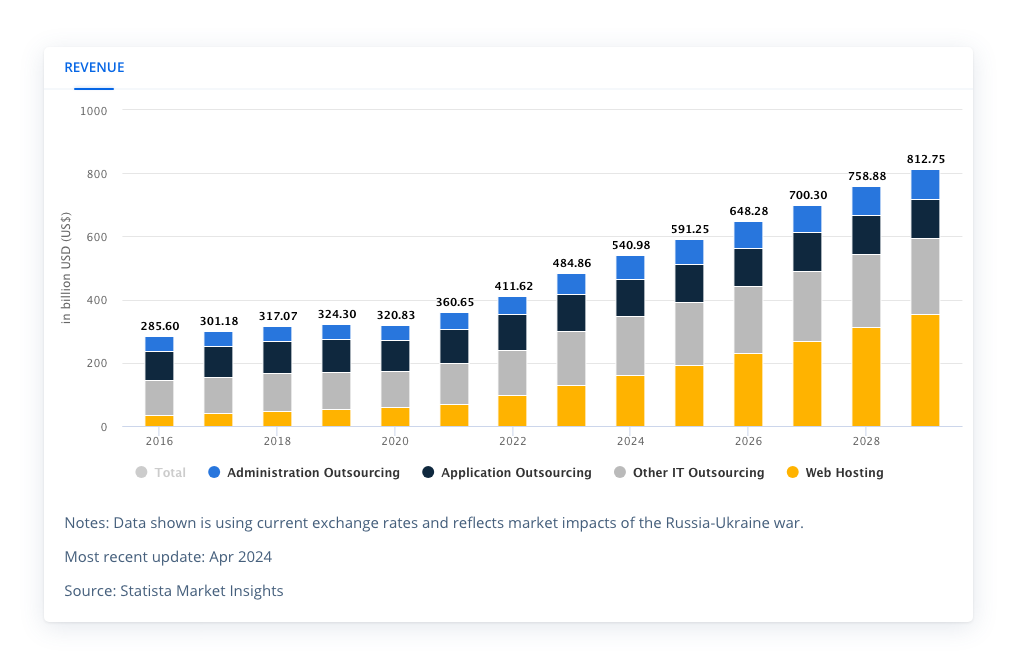Open the REVENUE tab

pyautogui.click(x=94, y=68)
